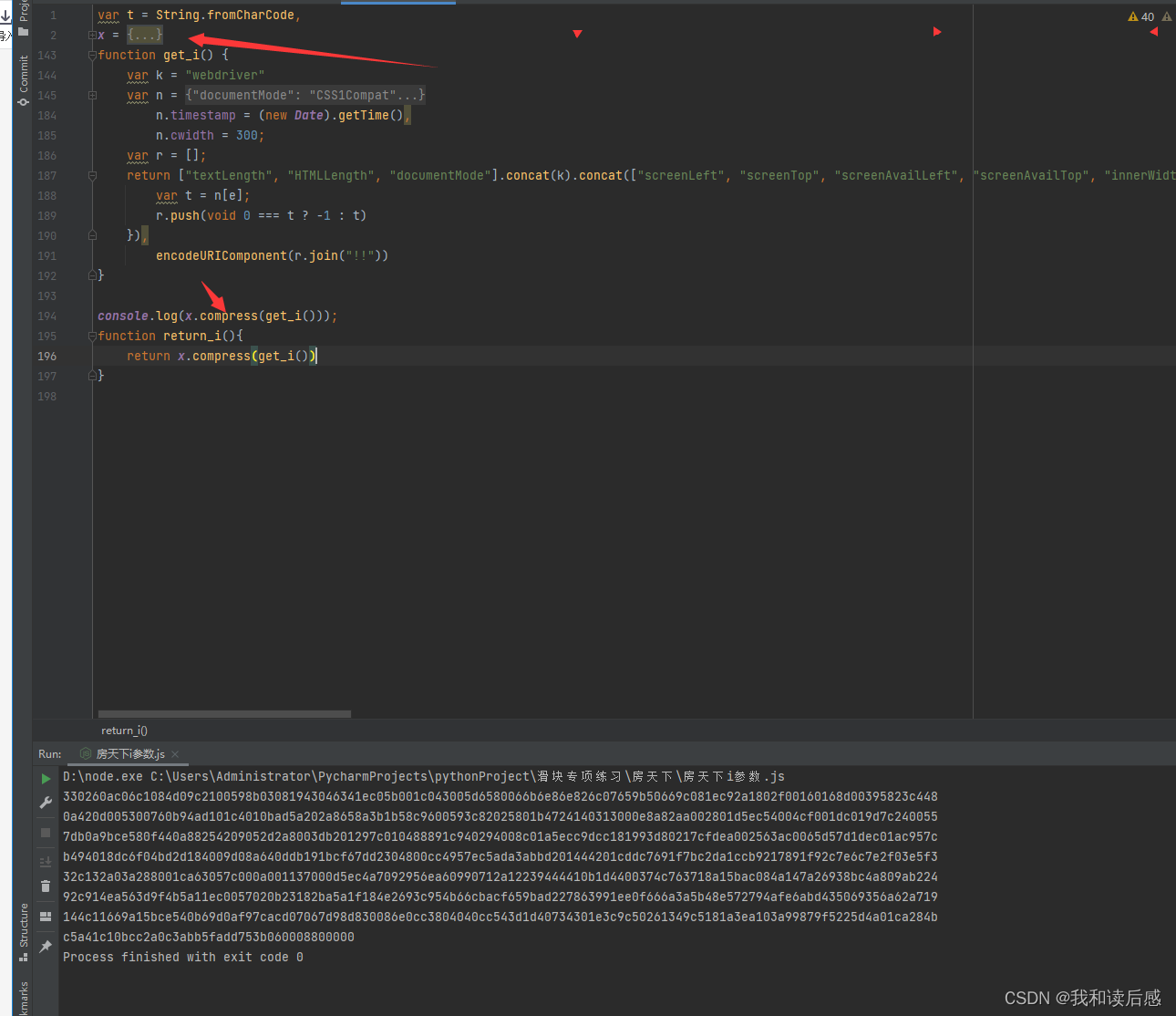
Task: Open the Bookmarks tool window tab
Action: 24,999
